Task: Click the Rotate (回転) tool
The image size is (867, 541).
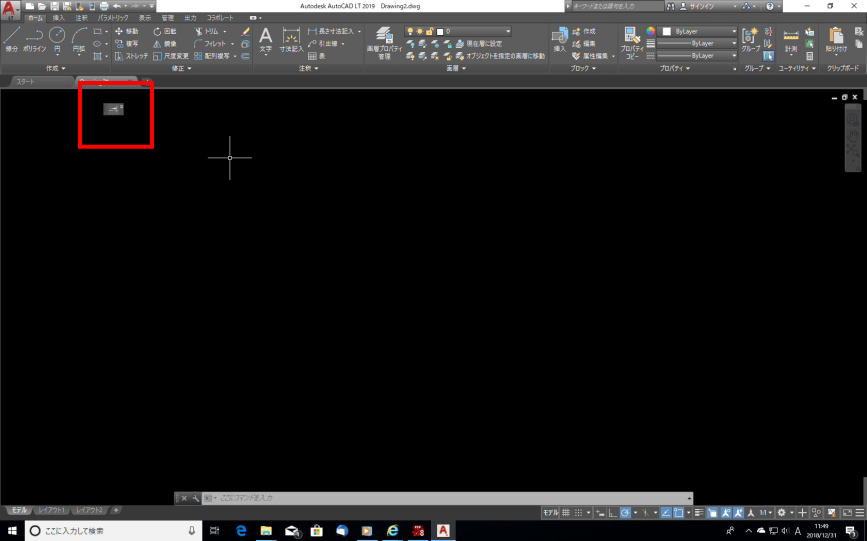Action: click(x=165, y=32)
